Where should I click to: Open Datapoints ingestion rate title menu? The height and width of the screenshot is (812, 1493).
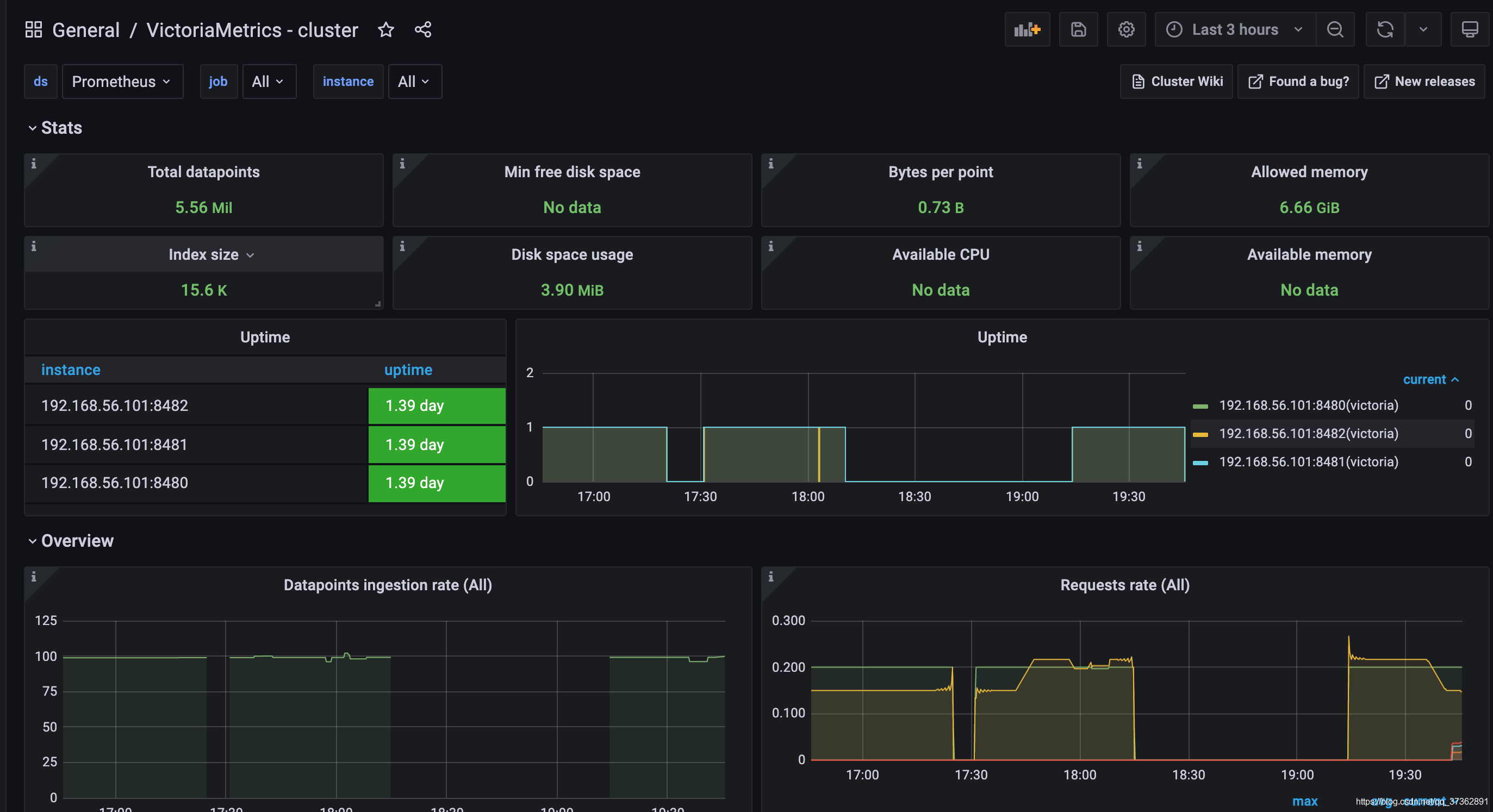coord(388,585)
